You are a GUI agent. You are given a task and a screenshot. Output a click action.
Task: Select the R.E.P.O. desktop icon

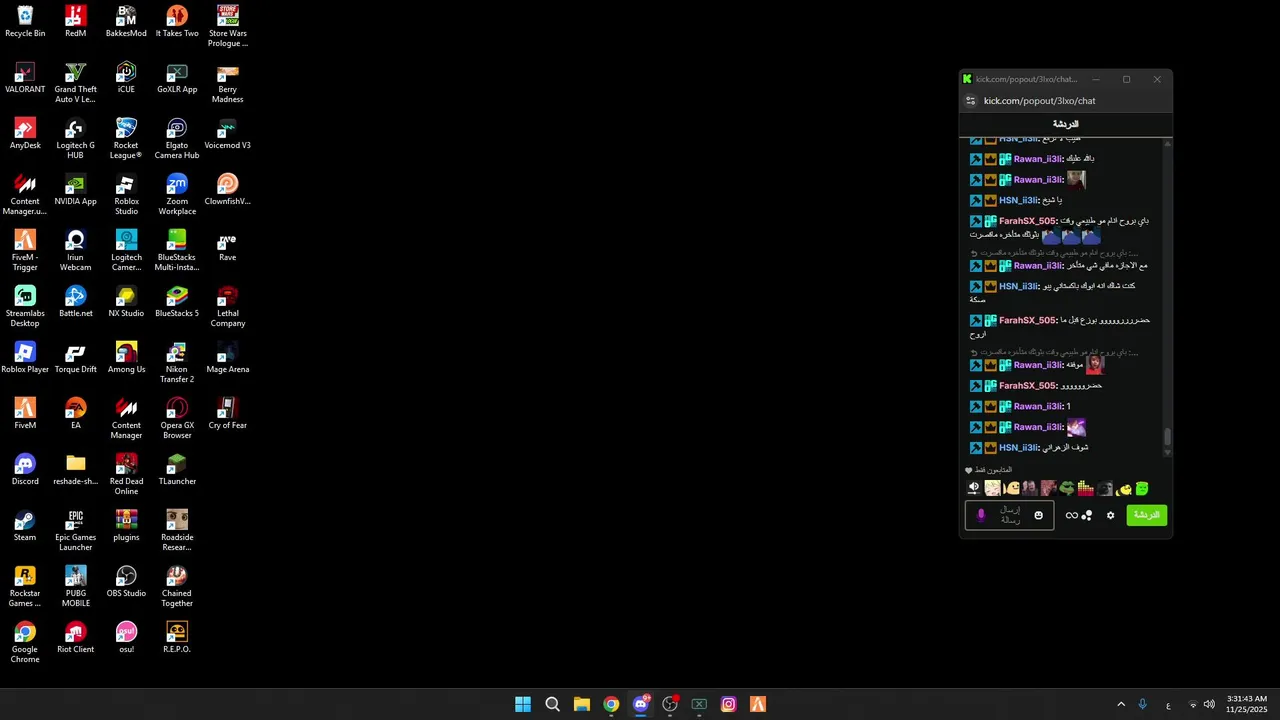point(177,638)
